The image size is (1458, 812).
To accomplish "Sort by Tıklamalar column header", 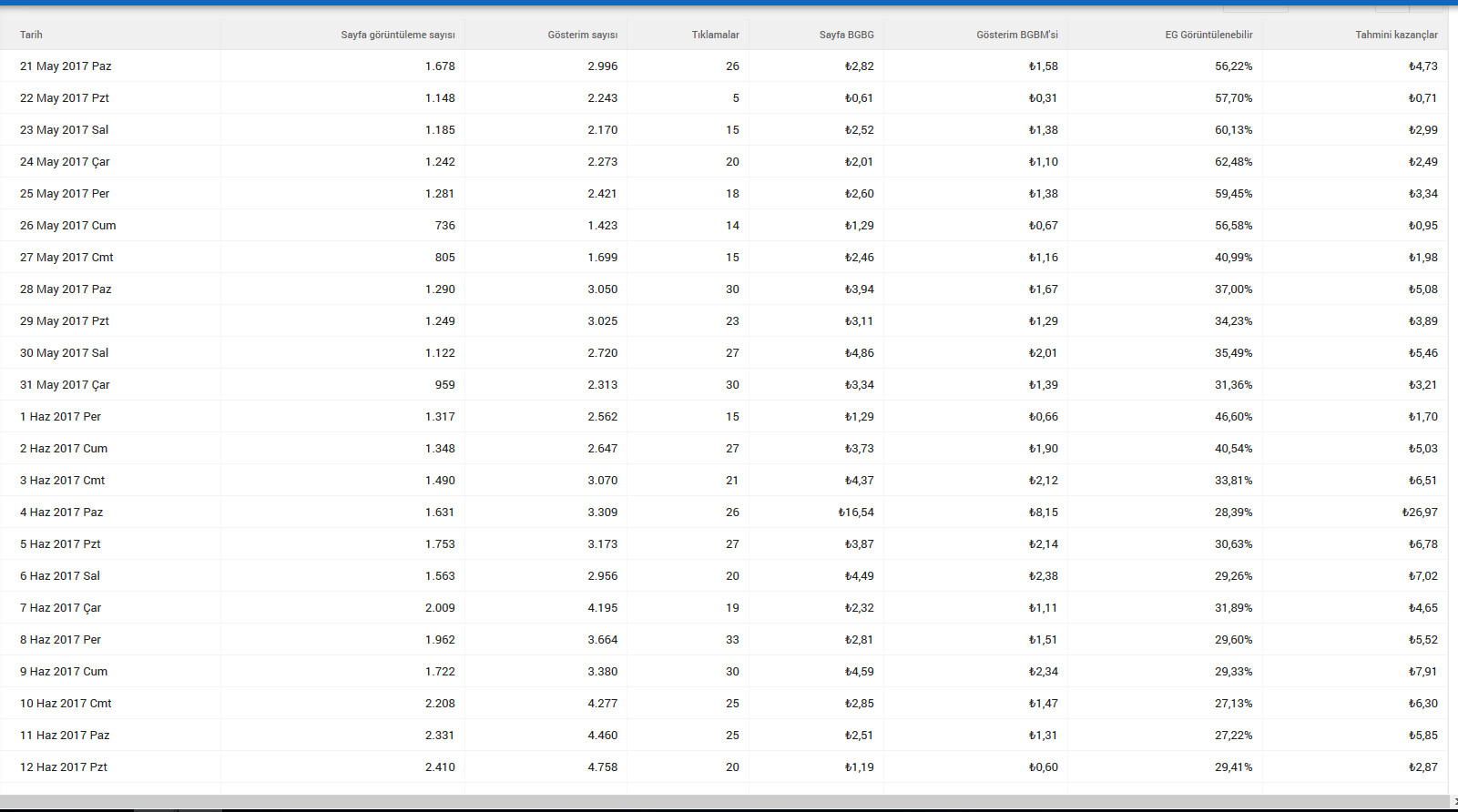I will click(716, 35).
